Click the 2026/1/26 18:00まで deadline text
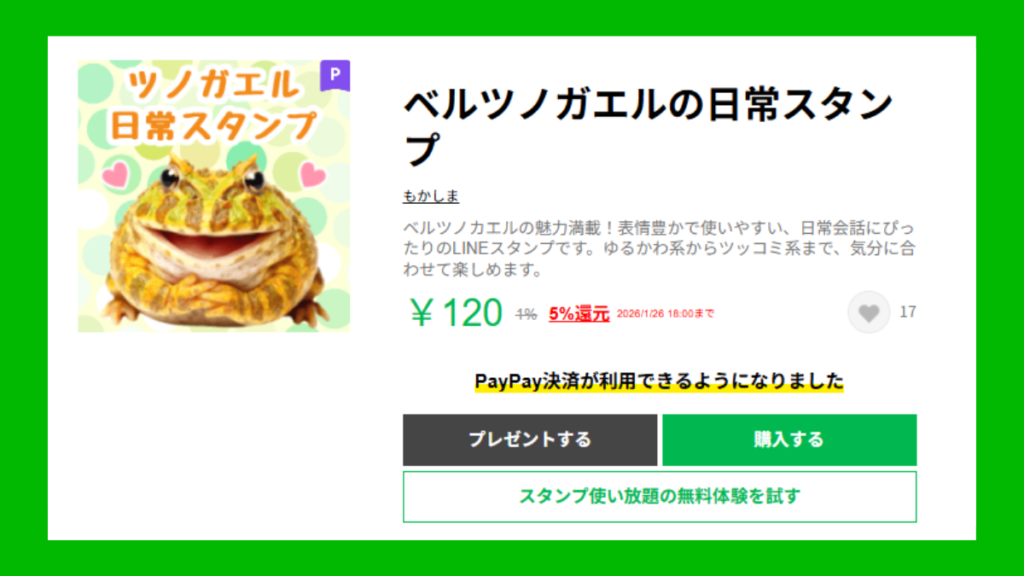This screenshot has width=1024, height=576. pos(665,314)
